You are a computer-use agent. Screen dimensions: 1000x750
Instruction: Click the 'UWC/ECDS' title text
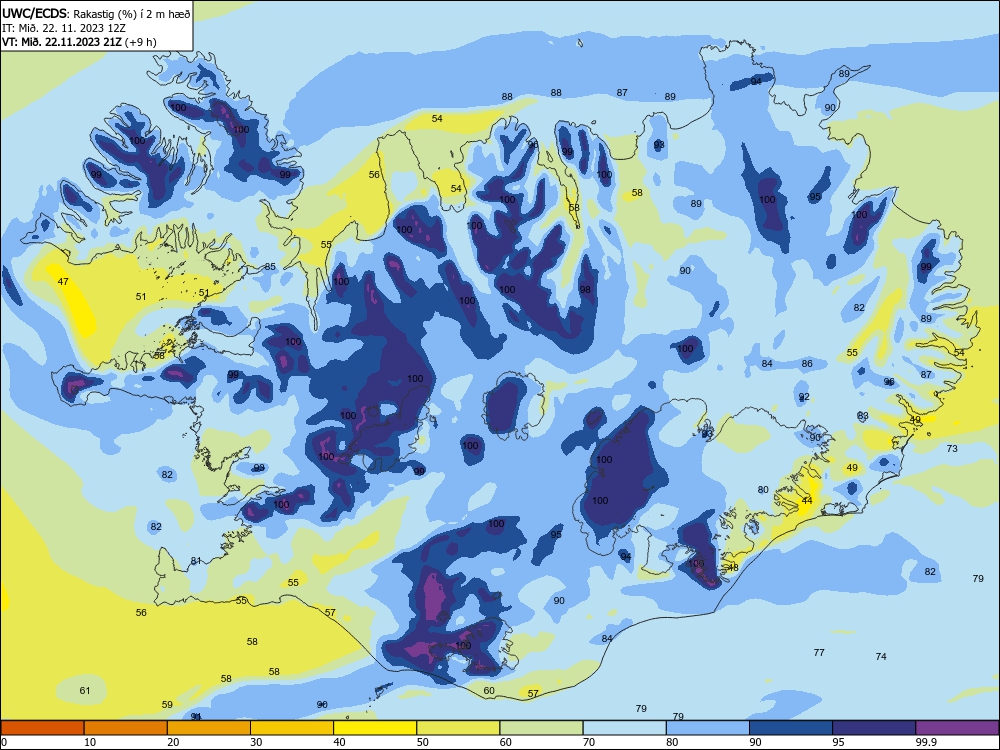33,13
